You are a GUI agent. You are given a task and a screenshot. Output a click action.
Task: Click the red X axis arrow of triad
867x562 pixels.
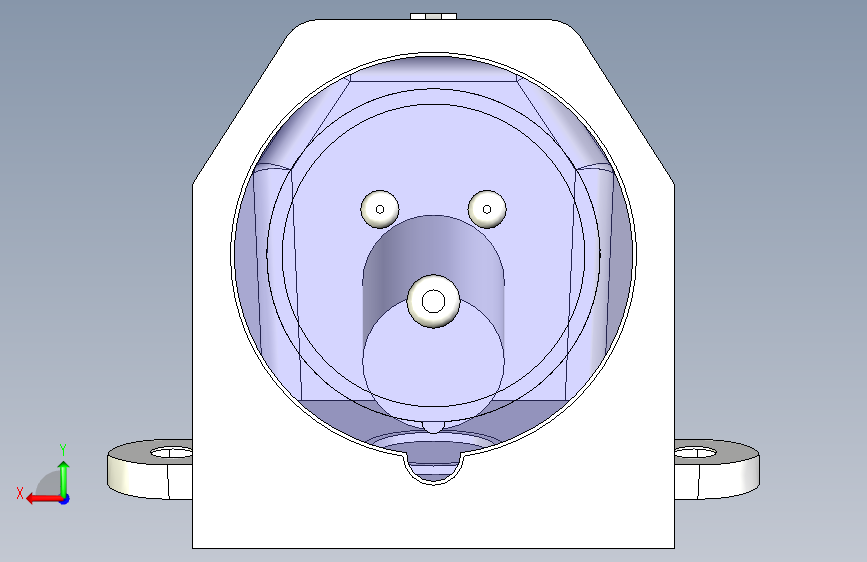tap(43, 499)
